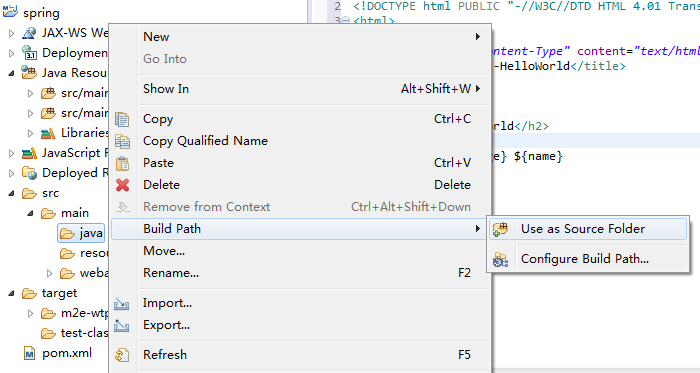
Task: Collapse the src folder node
Action: 11,194
